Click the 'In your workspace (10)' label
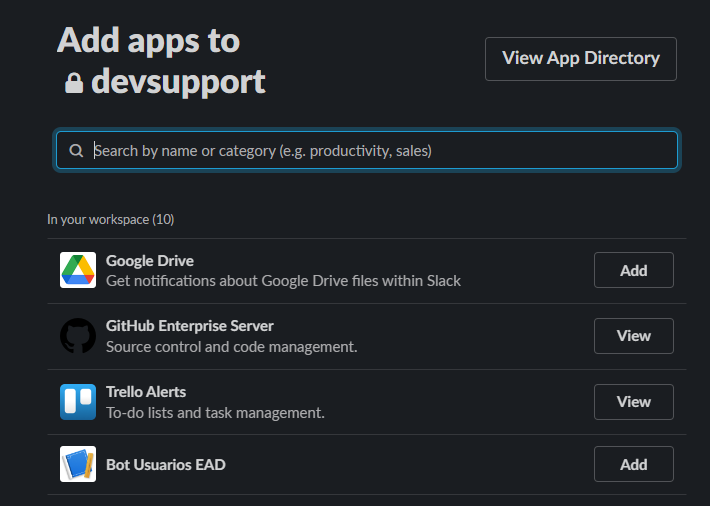This screenshot has width=710, height=506. click(111, 219)
